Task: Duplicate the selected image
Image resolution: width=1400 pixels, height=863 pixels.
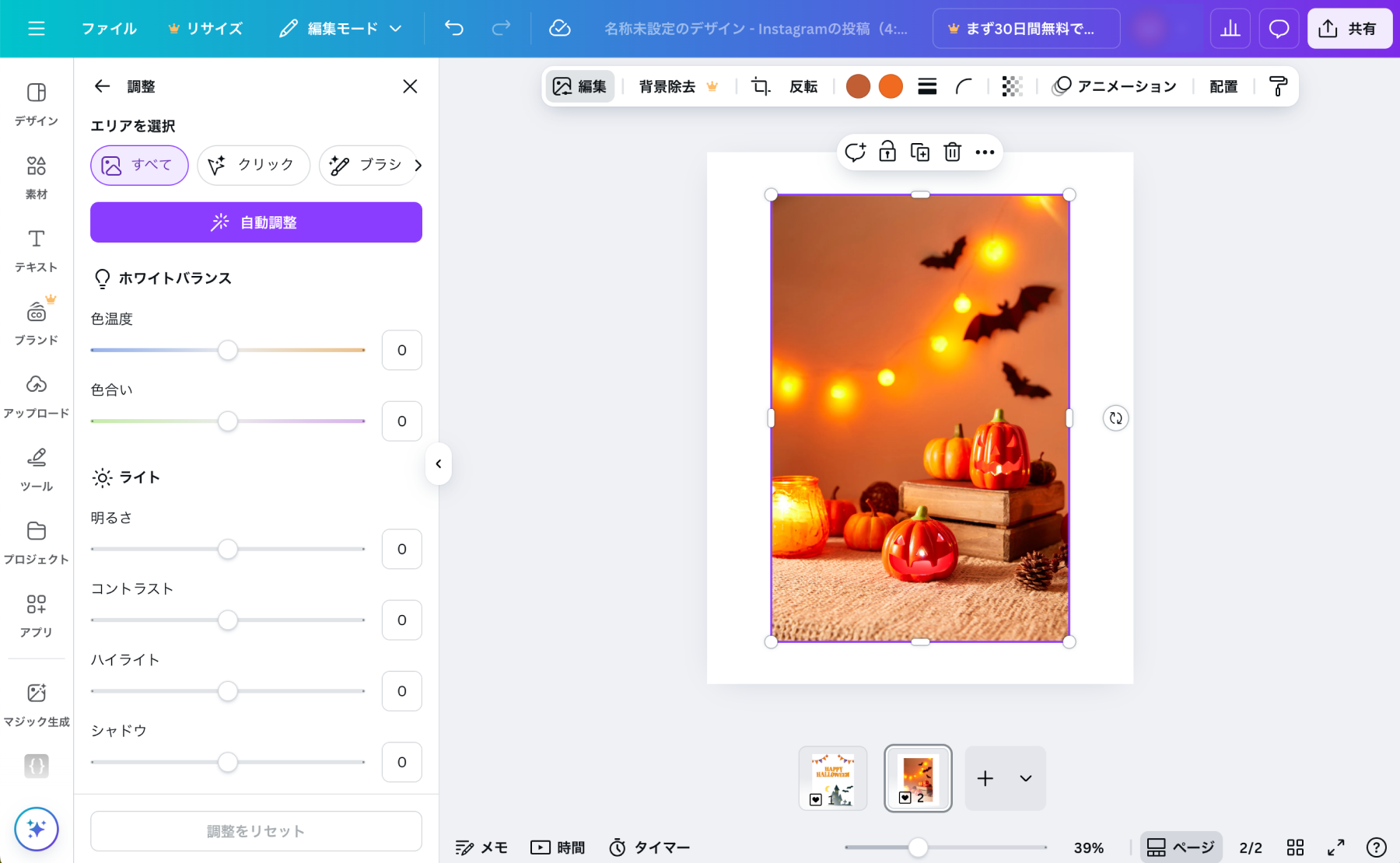Action: [x=920, y=152]
